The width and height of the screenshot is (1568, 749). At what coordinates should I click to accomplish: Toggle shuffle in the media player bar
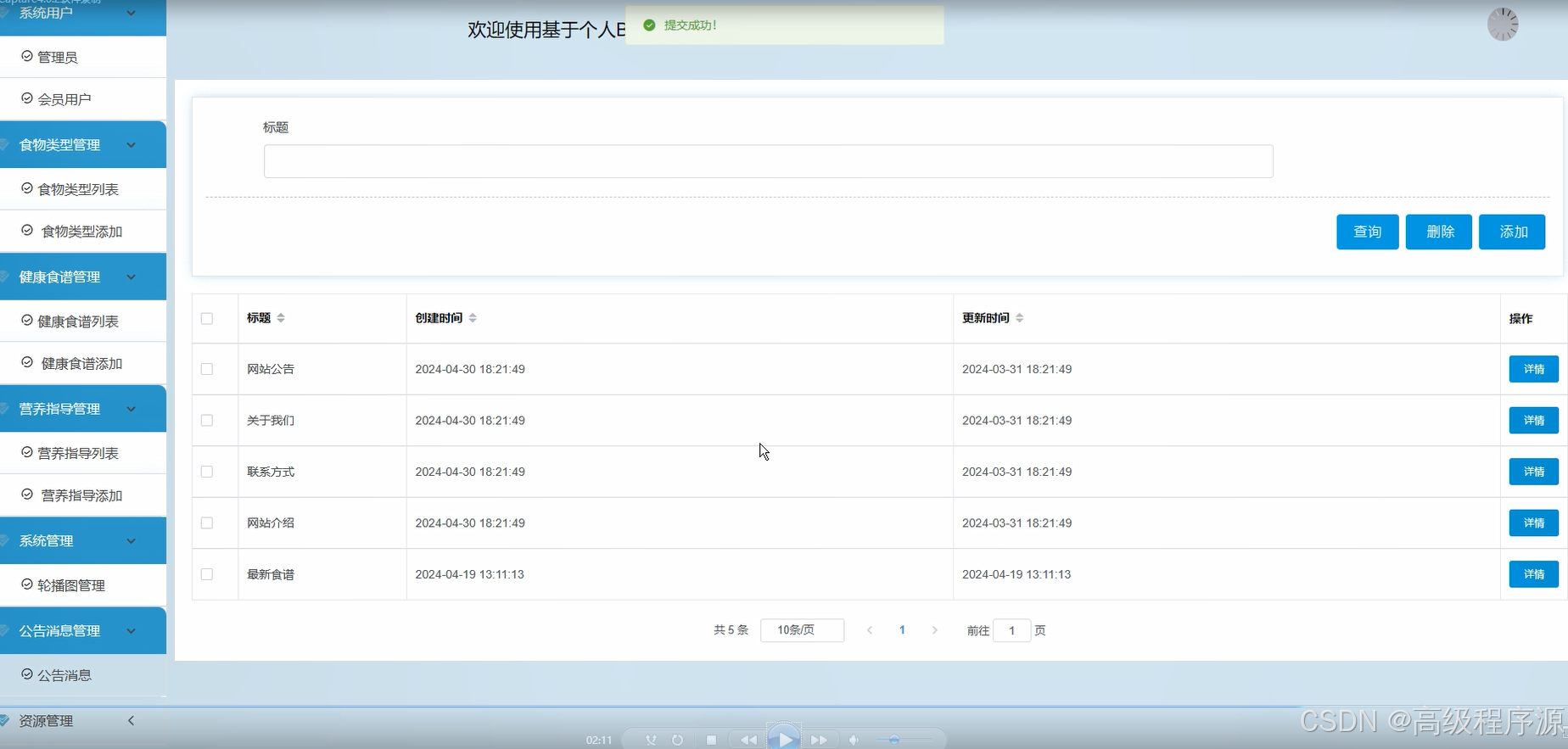coord(651,740)
